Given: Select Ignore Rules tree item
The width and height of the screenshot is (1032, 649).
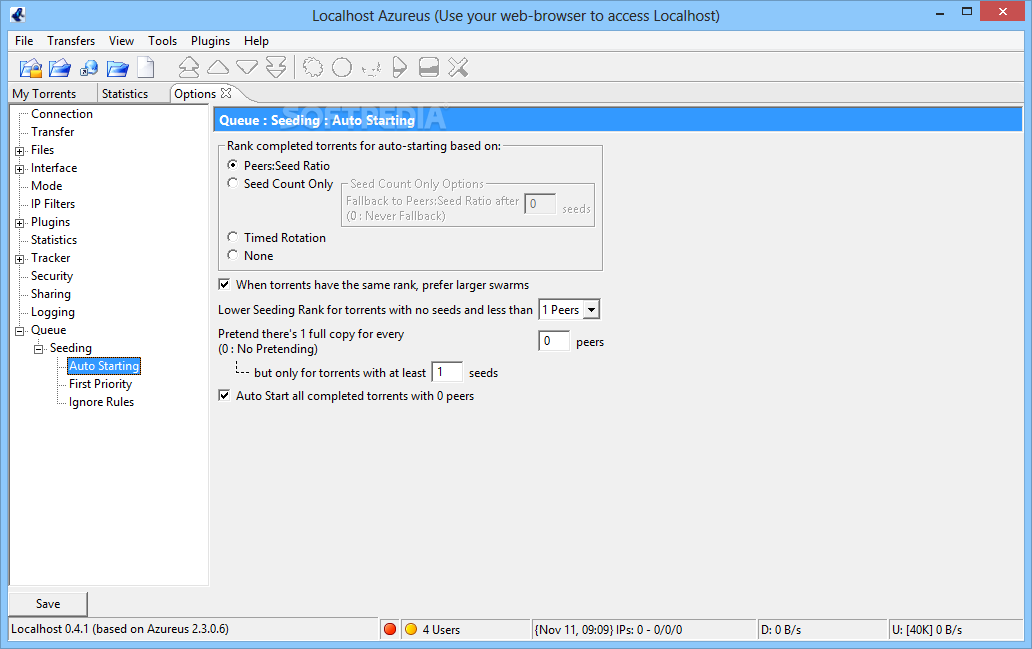Looking at the screenshot, I should click(101, 402).
